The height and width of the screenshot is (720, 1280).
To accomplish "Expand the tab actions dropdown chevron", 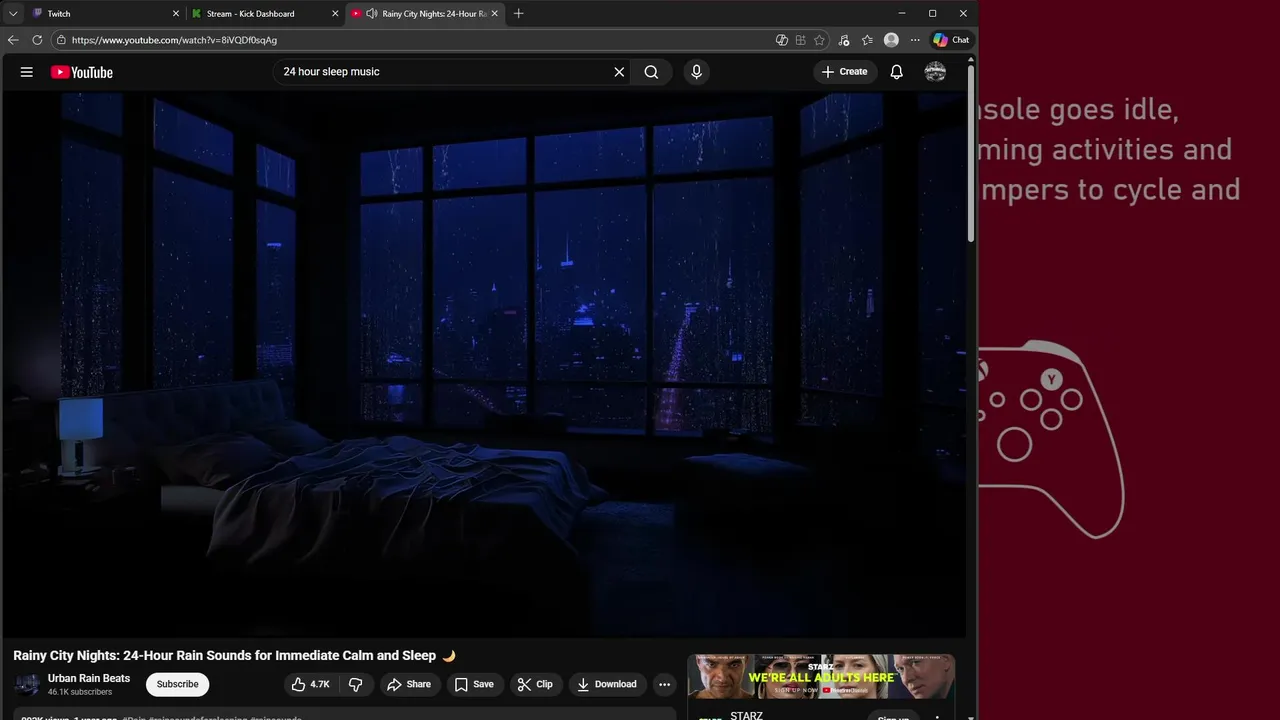I will coord(13,14).
